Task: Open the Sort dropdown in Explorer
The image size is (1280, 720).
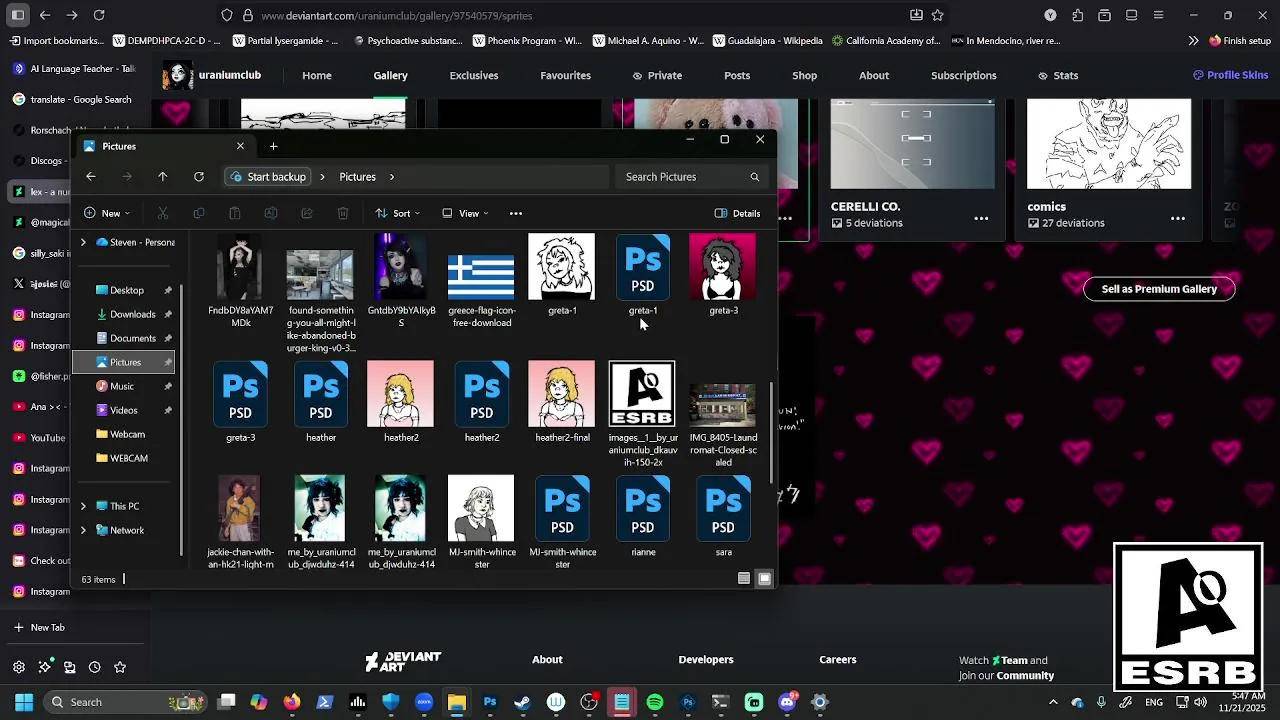Action: coord(398,213)
